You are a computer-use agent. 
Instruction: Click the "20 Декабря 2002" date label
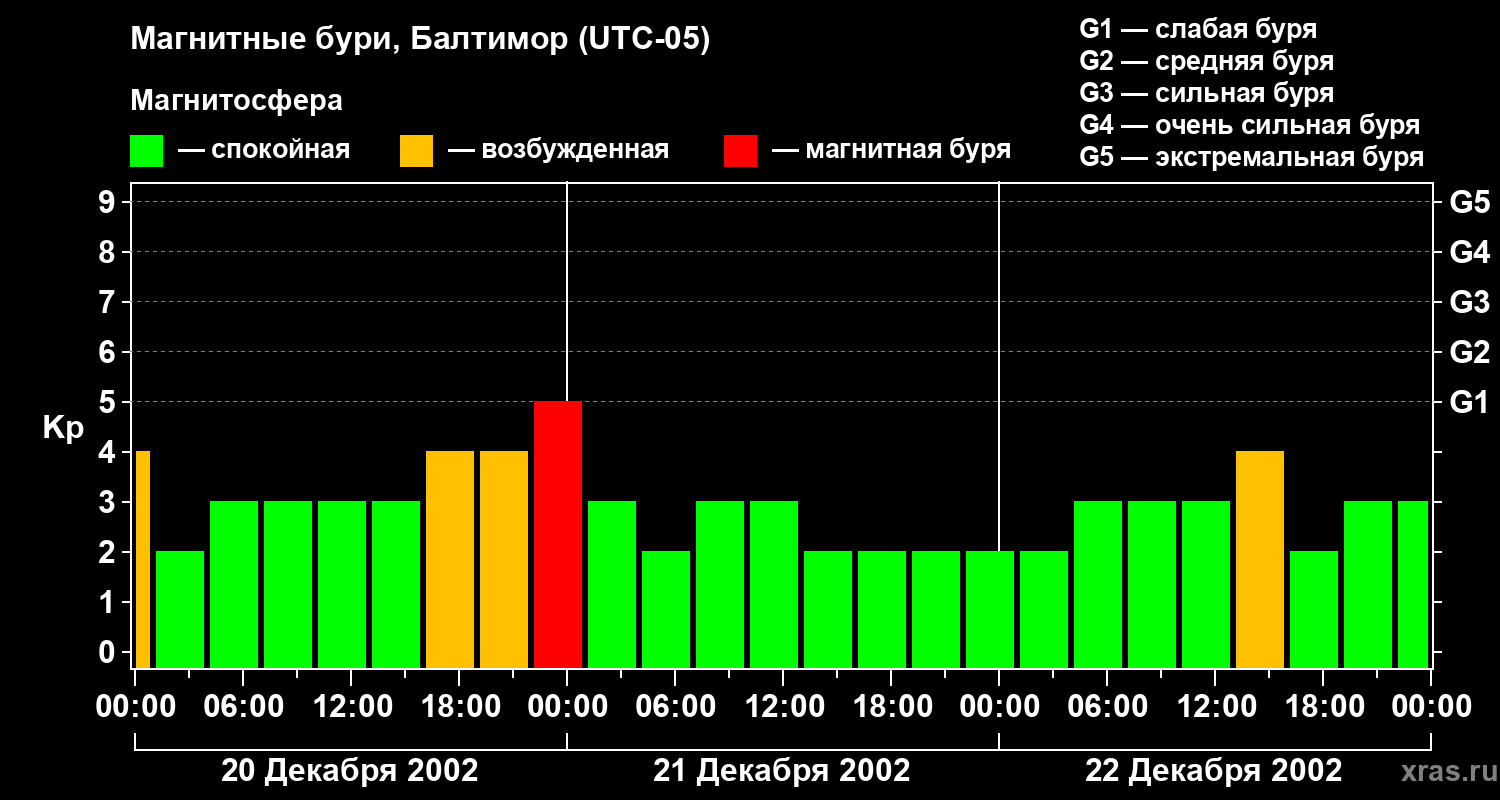(349, 771)
